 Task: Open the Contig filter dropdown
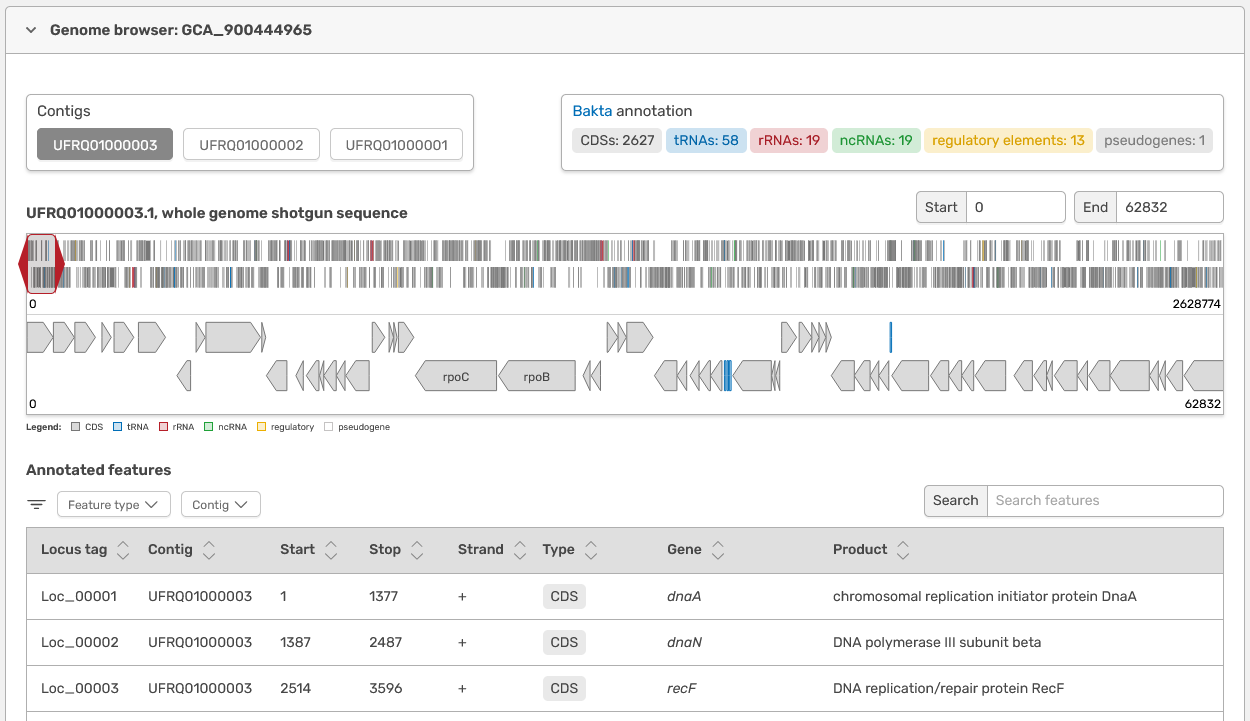click(220, 505)
